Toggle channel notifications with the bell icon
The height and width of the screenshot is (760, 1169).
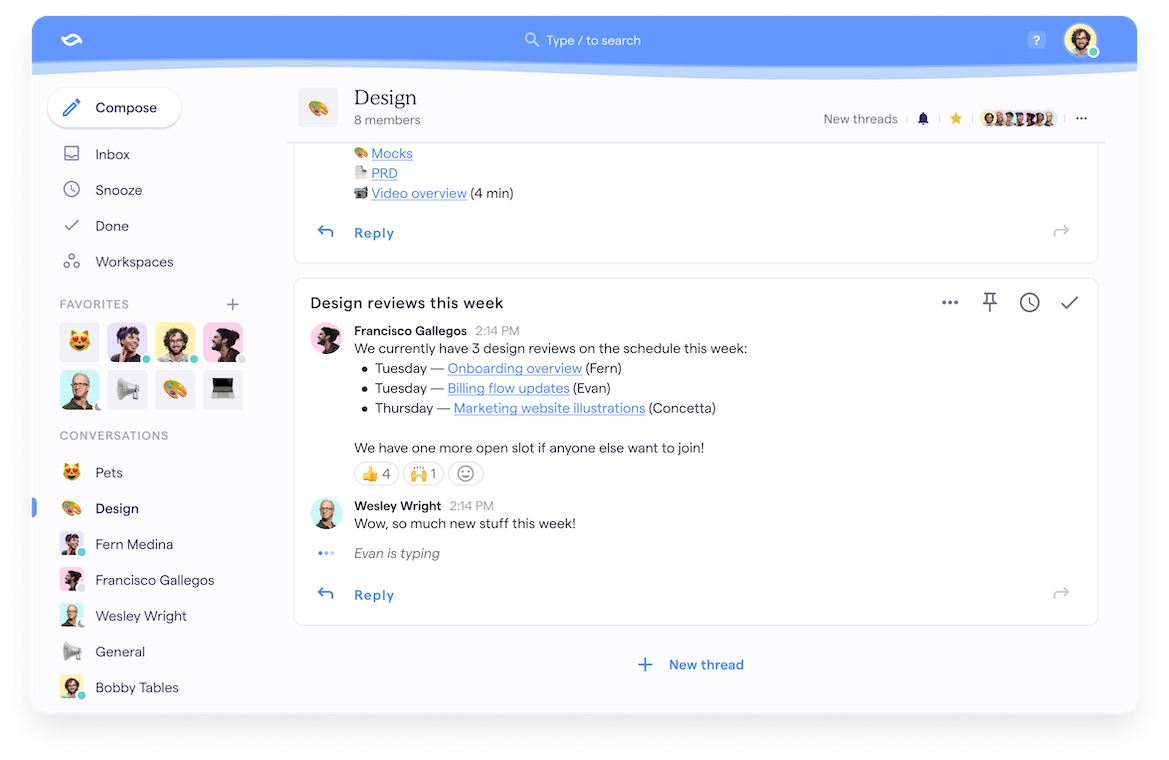[x=922, y=118]
